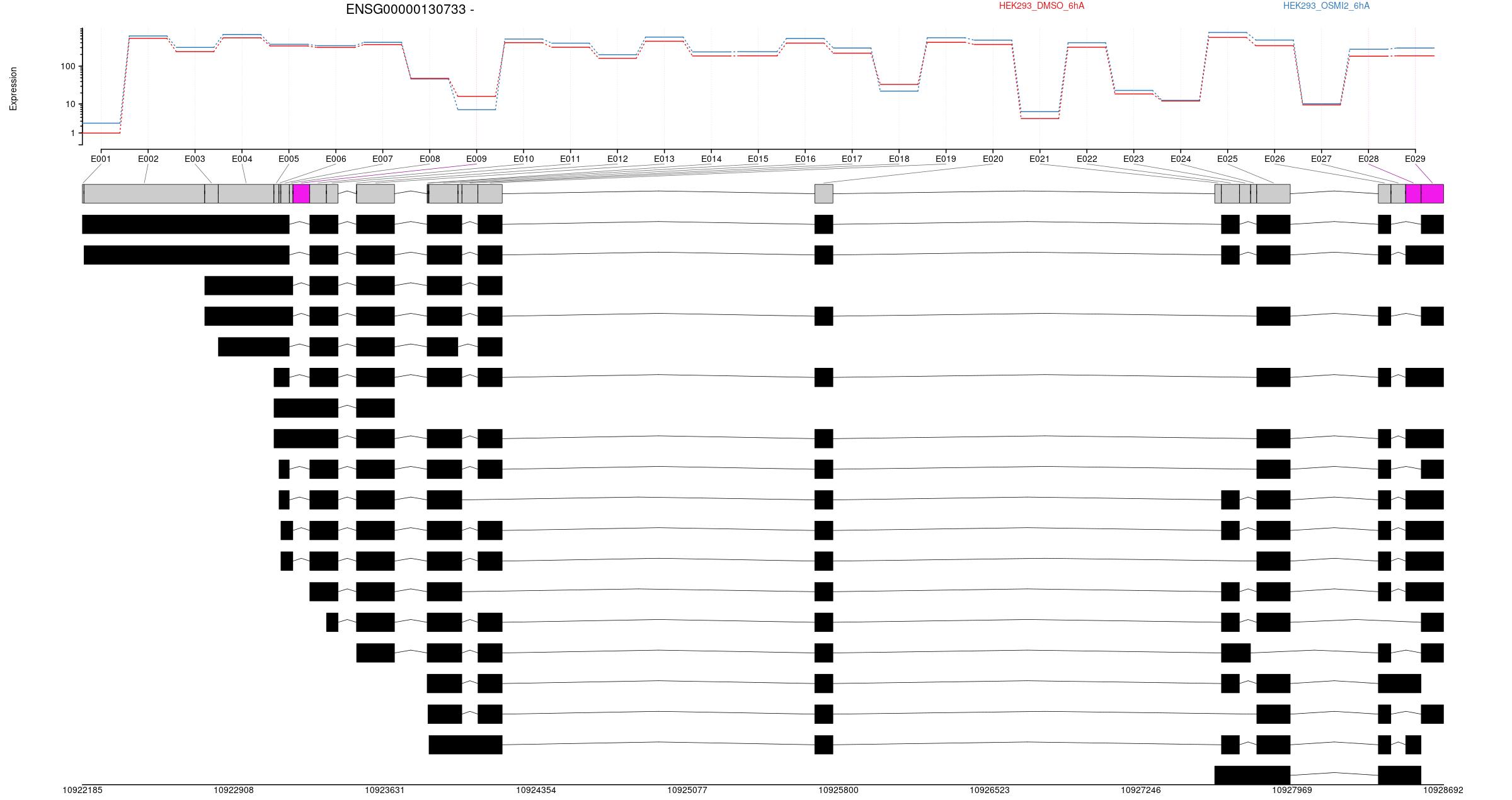Click exon label E004
Image resolution: width=1512 pixels, height=800 pixels.
click(242, 159)
